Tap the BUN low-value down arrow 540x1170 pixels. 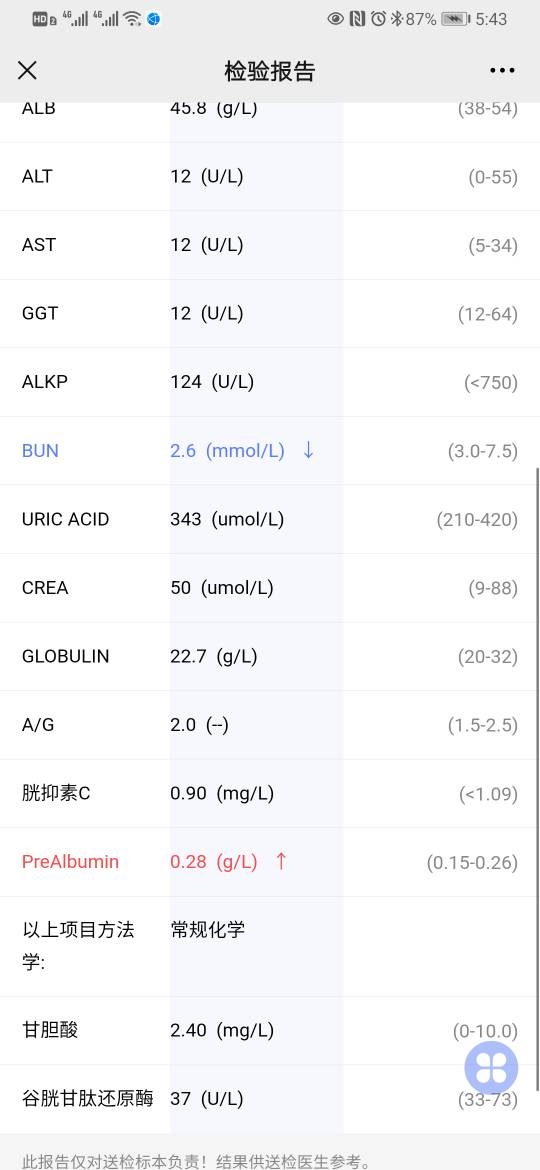tap(308, 451)
